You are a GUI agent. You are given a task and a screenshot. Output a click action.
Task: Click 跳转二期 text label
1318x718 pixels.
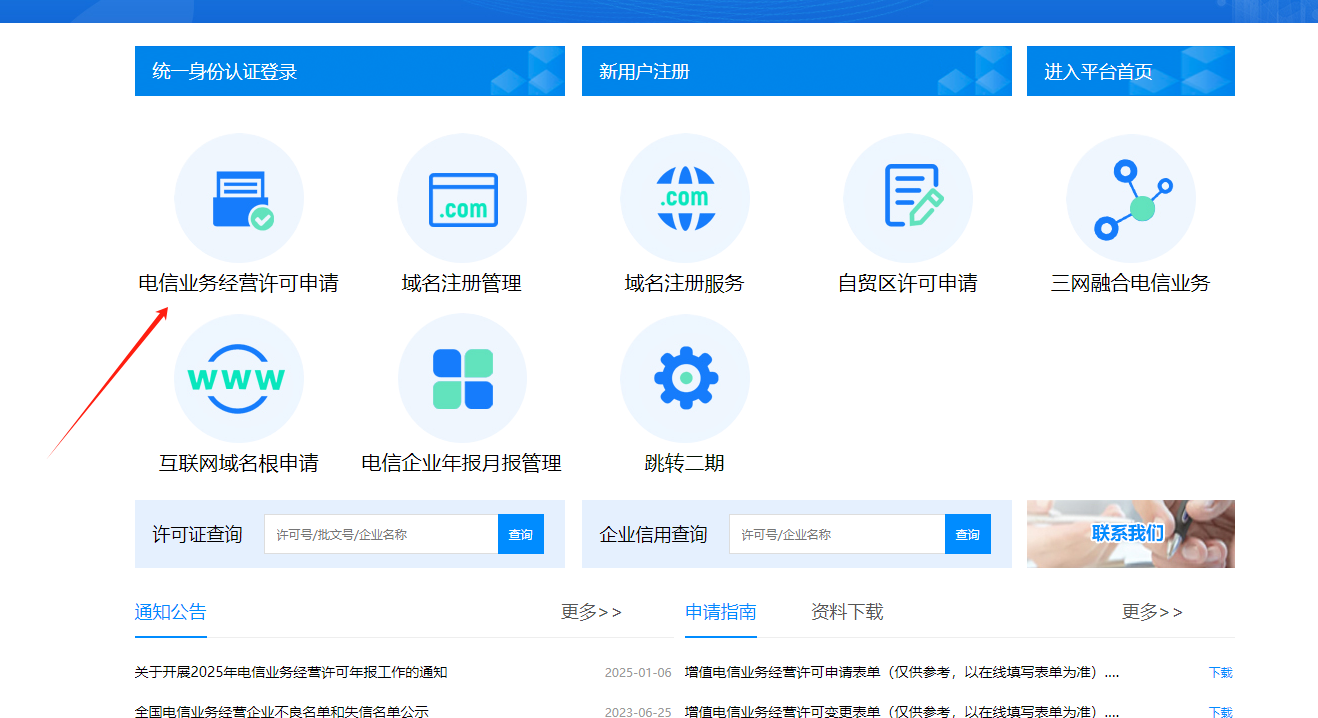pyautogui.click(x=685, y=464)
